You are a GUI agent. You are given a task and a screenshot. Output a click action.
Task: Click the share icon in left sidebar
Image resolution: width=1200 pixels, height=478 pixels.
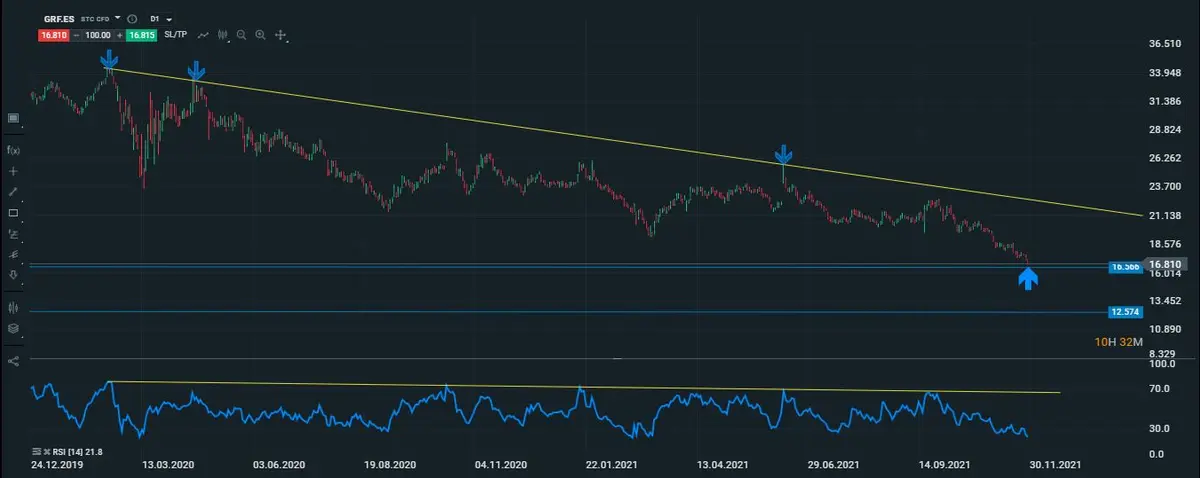[14, 360]
